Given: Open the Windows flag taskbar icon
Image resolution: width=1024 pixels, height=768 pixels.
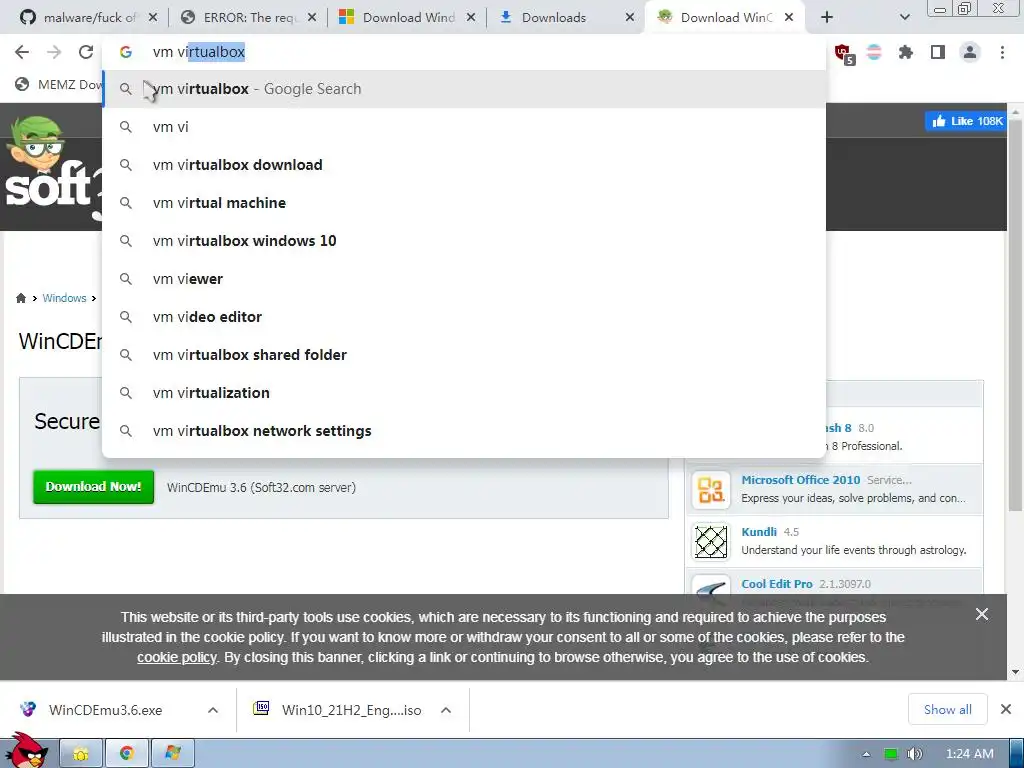Looking at the screenshot, I should pyautogui.click(x=172, y=754).
